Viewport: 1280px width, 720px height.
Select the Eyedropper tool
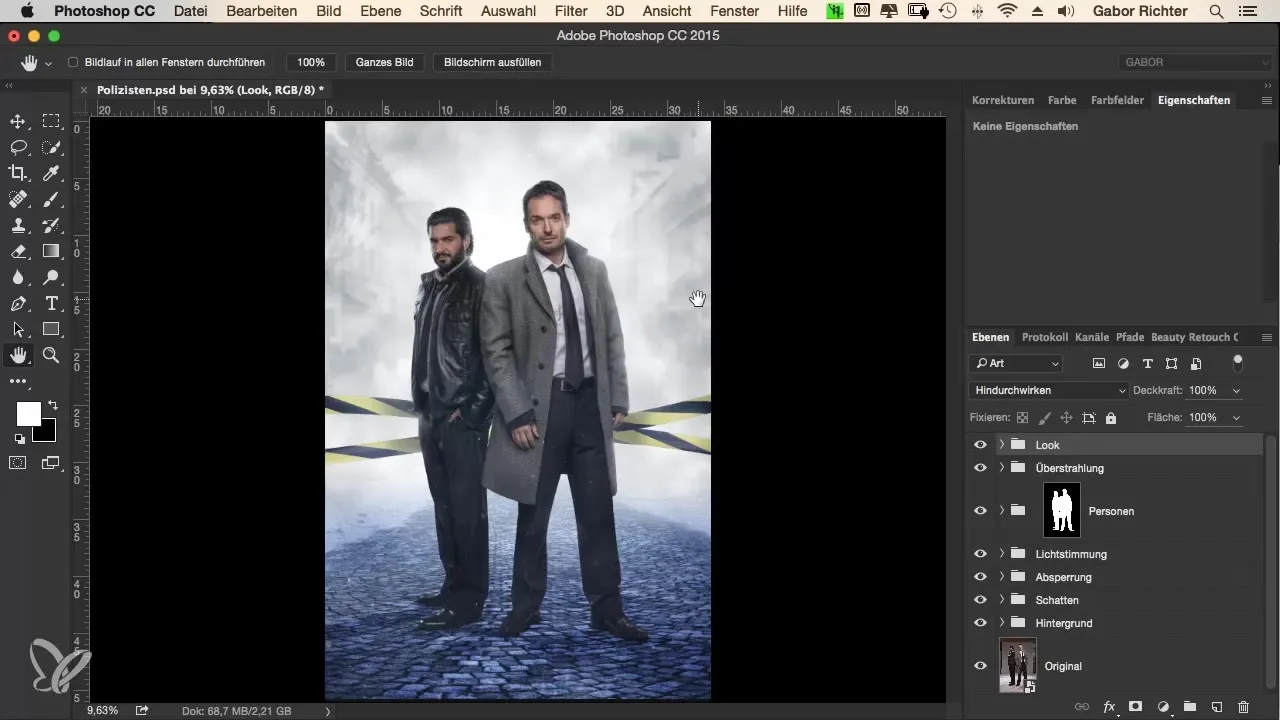click(51, 174)
